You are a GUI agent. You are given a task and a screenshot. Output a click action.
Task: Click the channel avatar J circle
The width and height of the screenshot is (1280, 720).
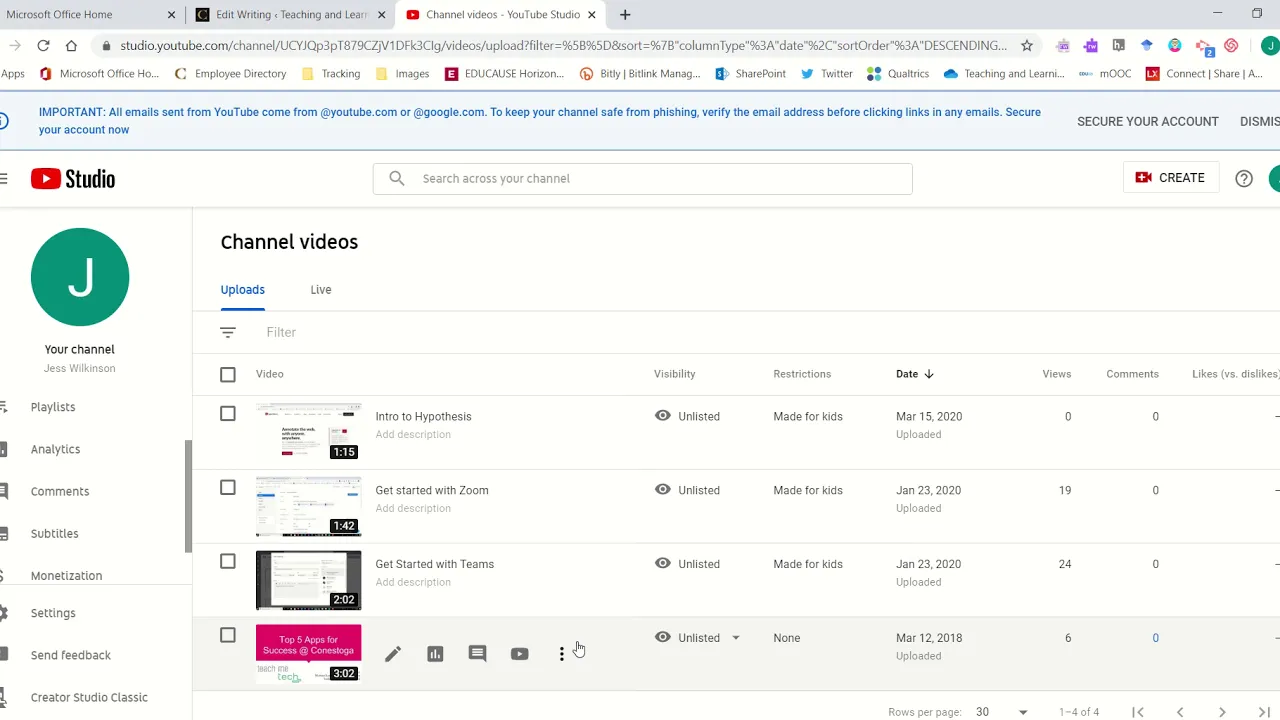(x=80, y=277)
